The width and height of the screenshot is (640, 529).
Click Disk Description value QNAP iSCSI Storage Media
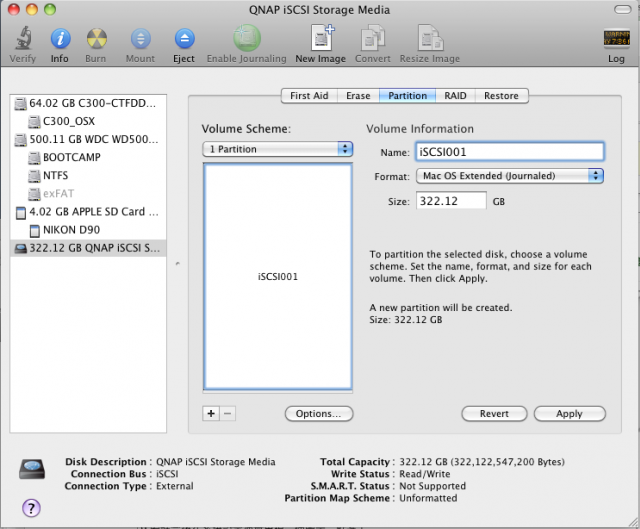[216, 462]
